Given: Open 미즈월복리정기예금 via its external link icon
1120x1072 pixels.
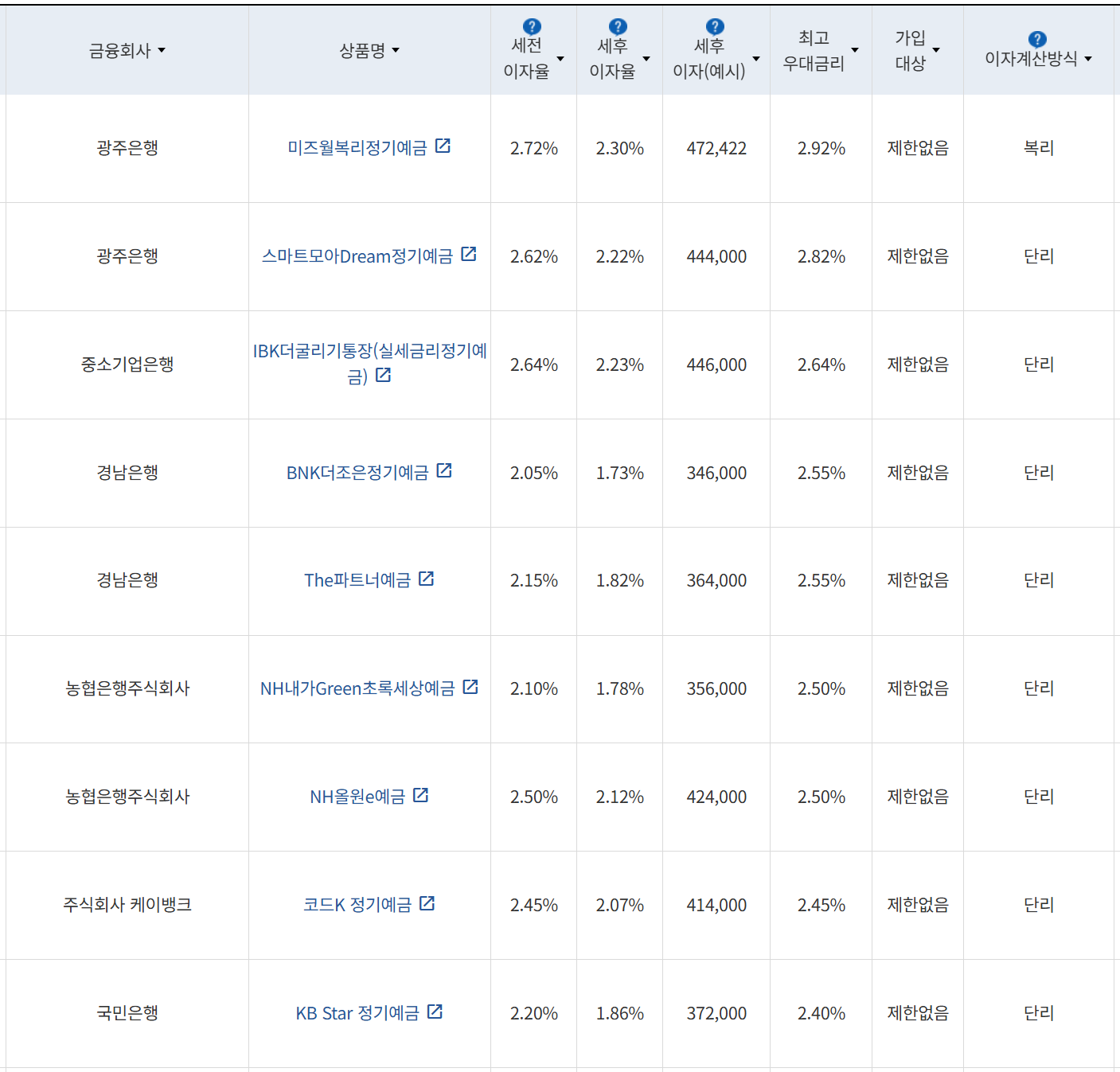Looking at the screenshot, I should coord(444,146).
